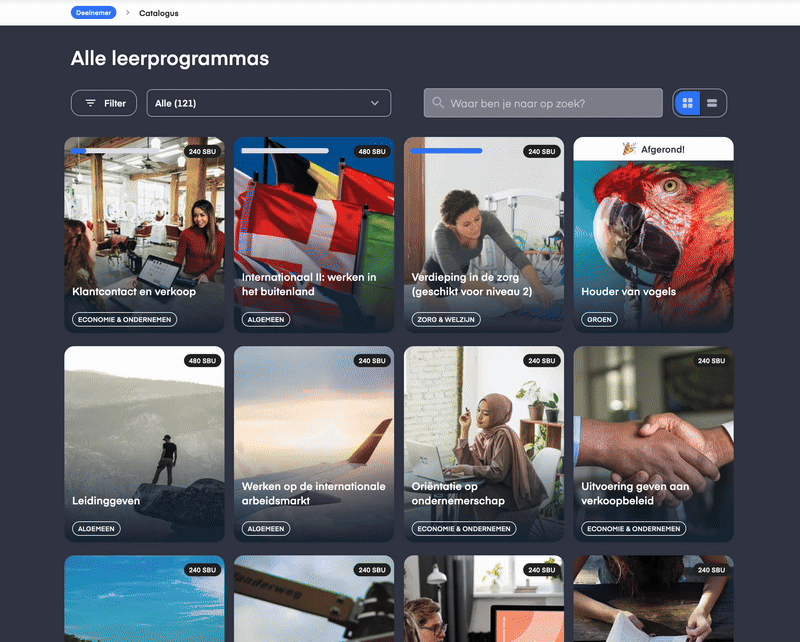The image size is (800, 642).
Task: Open the Houder van vogels card
Action: point(654,235)
